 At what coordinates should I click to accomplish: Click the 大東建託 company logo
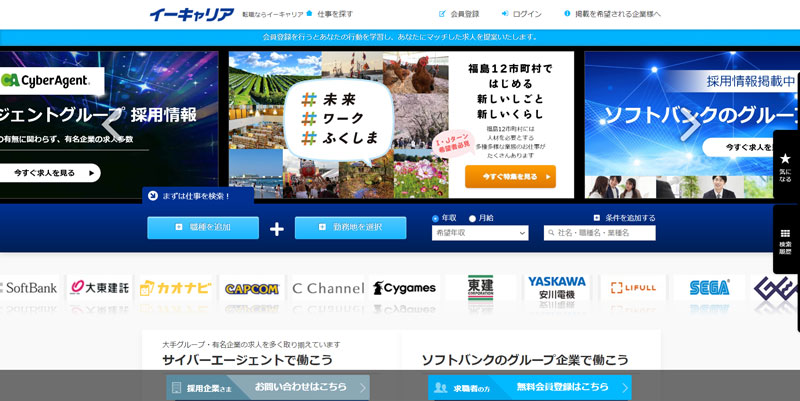pyautogui.click(x=99, y=288)
